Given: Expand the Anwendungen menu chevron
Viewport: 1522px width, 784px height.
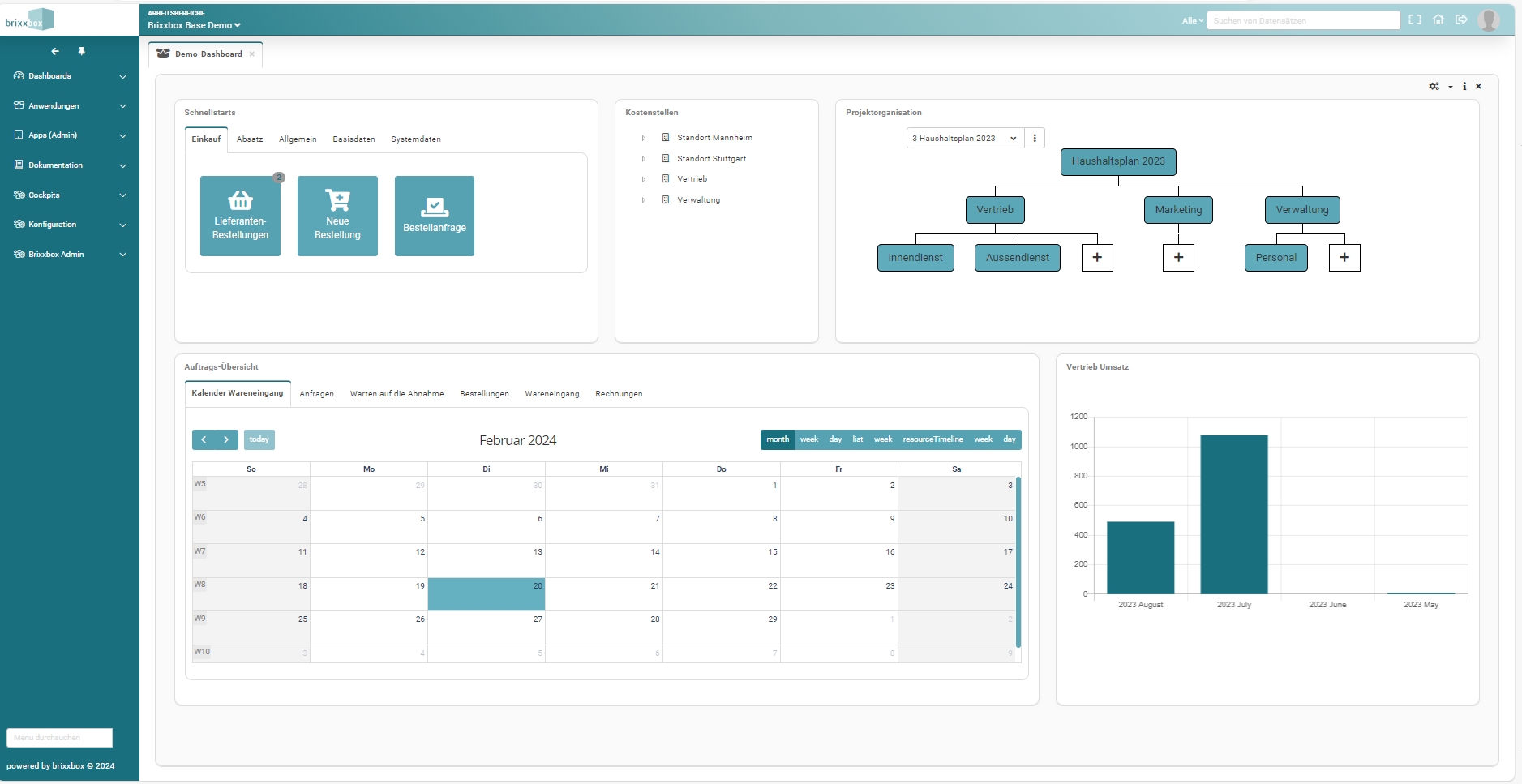Looking at the screenshot, I should click(122, 106).
